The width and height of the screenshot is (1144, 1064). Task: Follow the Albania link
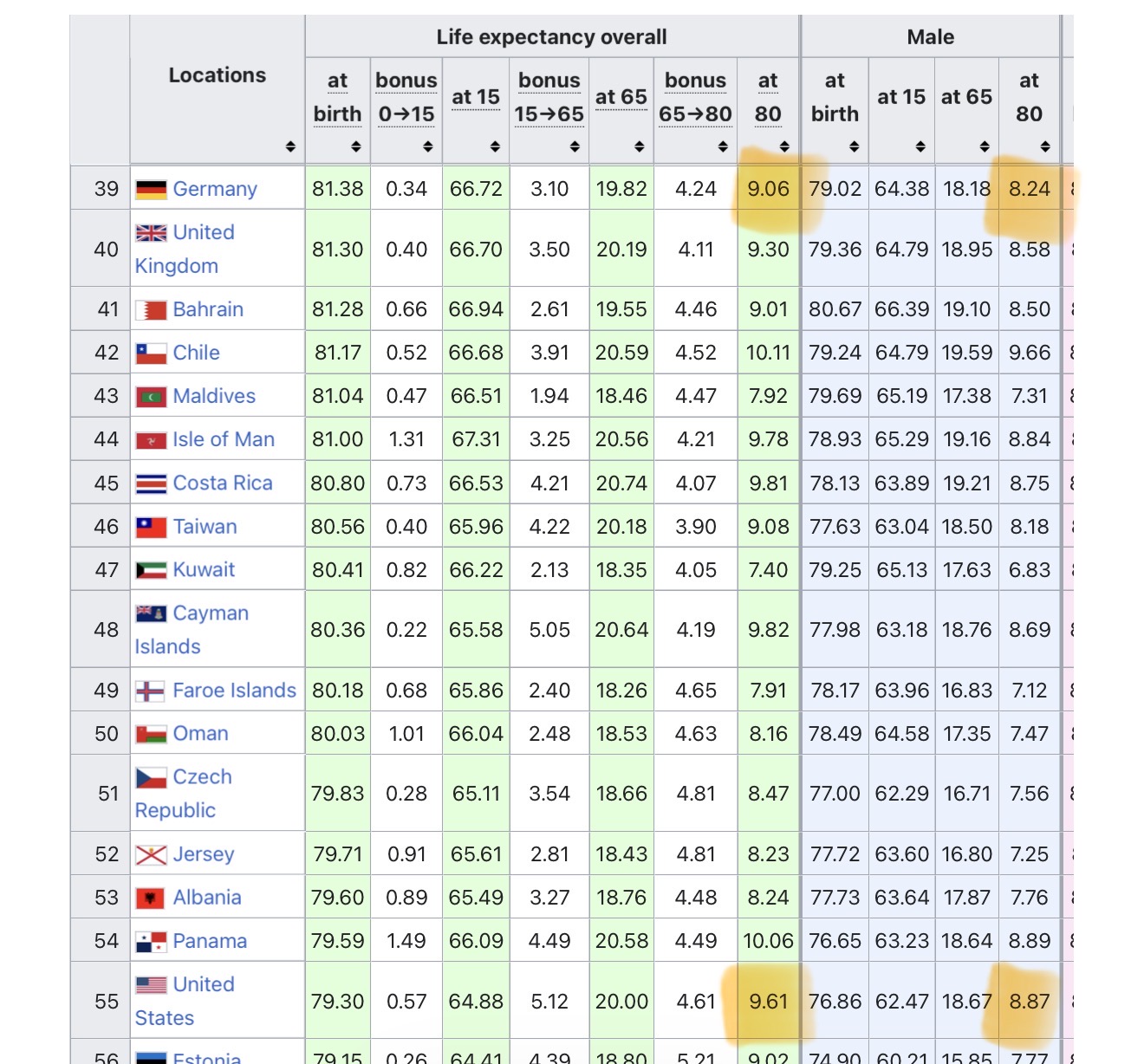[x=207, y=898]
